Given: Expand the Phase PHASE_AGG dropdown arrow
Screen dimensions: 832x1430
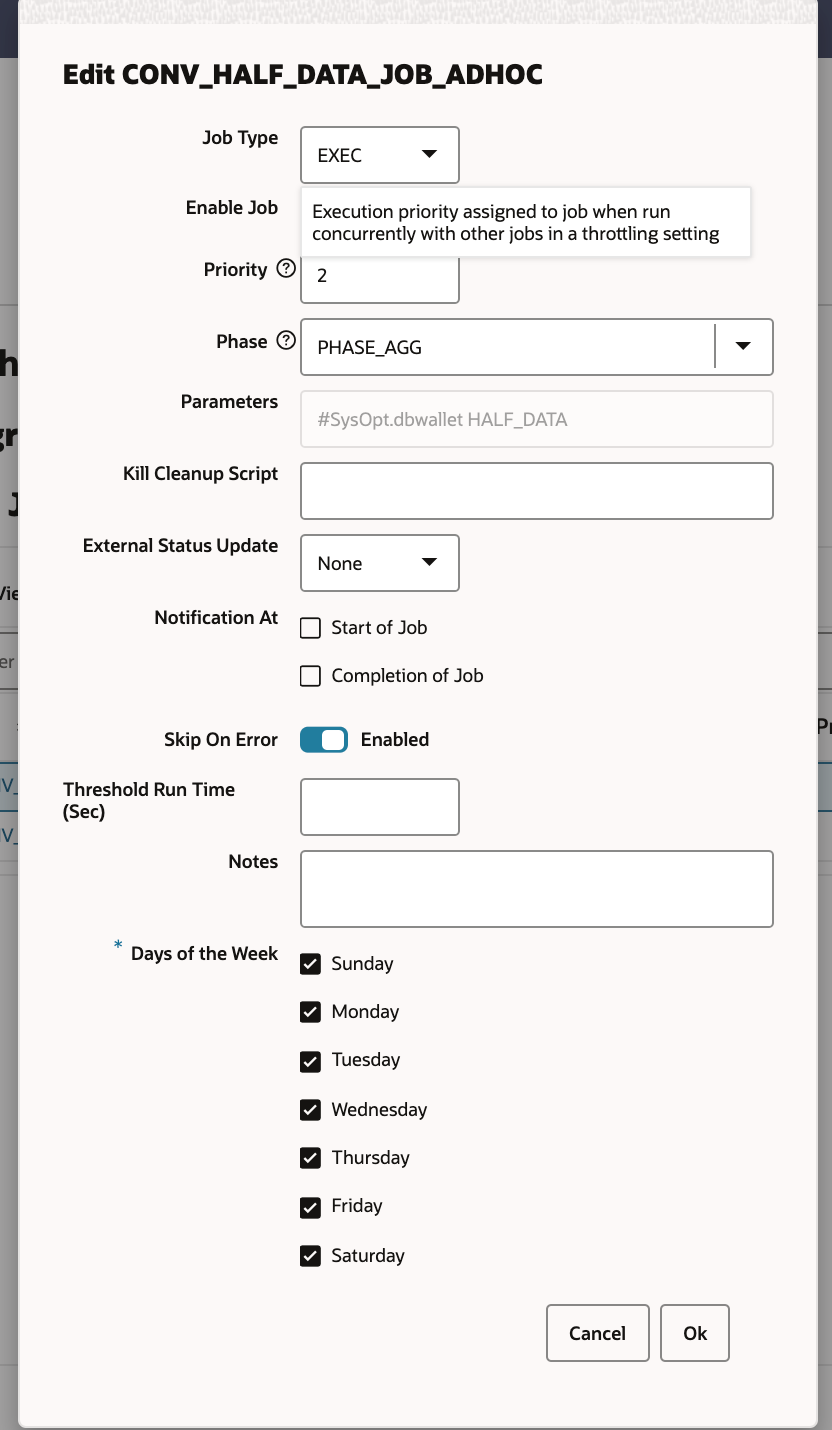Looking at the screenshot, I should (x=743, y=347).
